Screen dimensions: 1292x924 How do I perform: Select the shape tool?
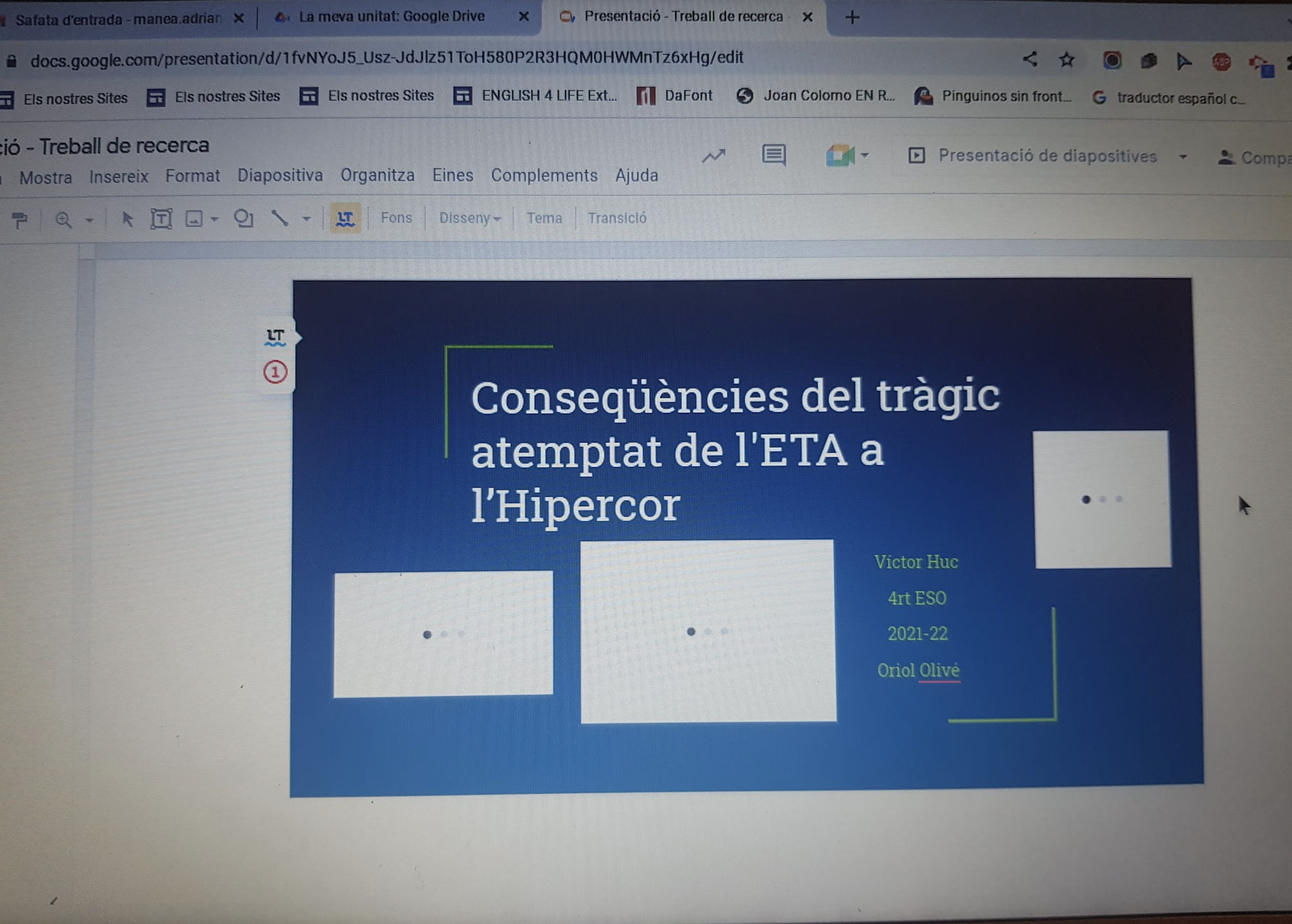pos(243,218)
